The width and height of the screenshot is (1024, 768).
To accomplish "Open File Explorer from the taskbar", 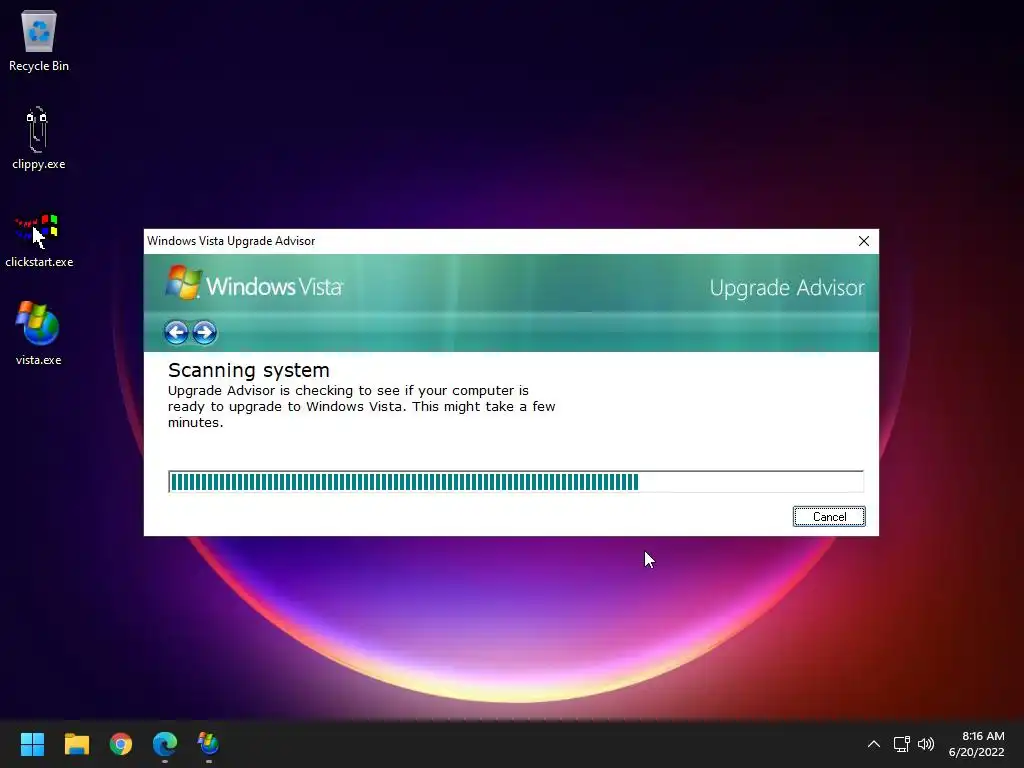I will click(76, 744).
